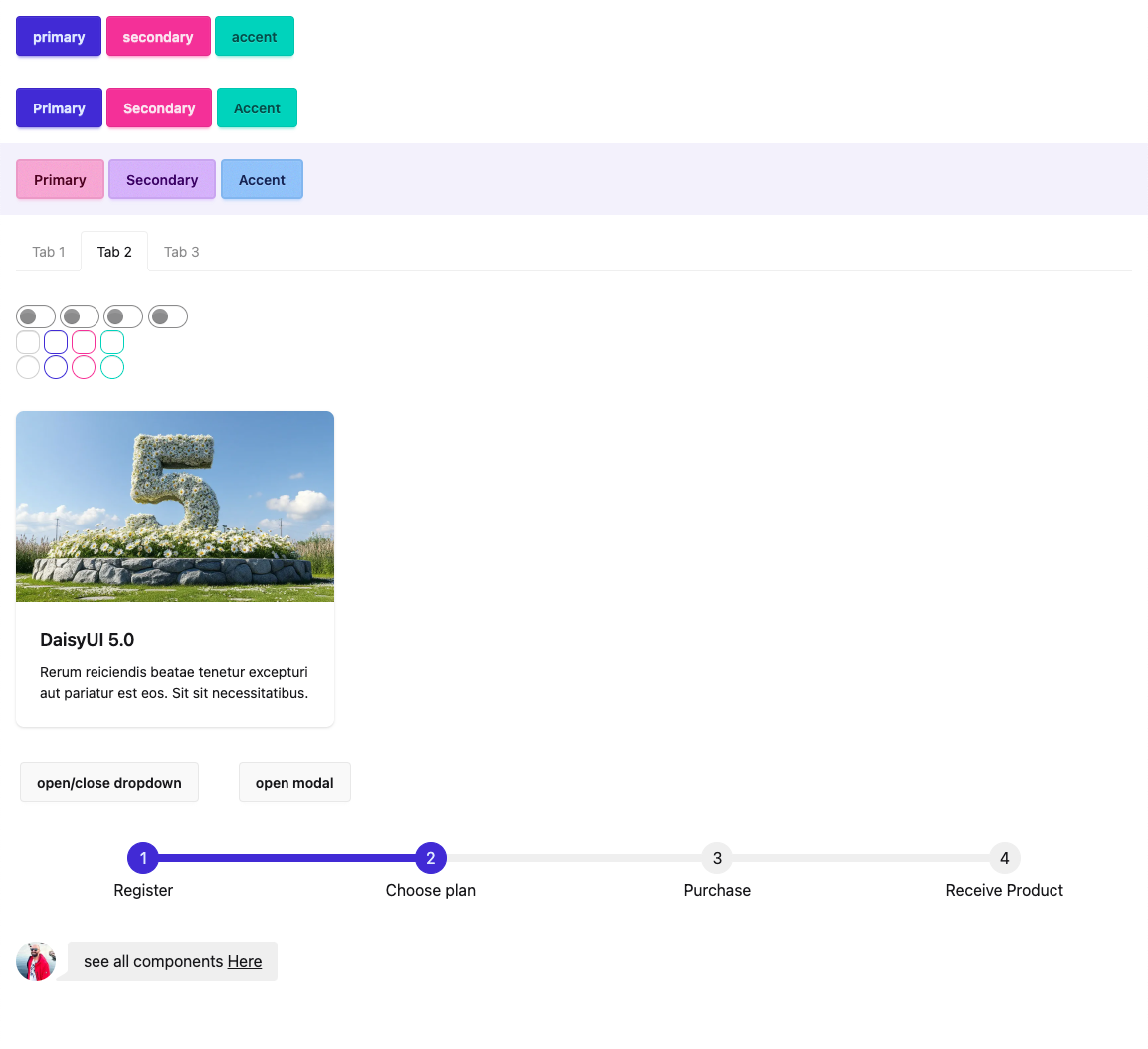
Task: Click the soft blue "Accent" button
Action: click(x=262, y=179)
